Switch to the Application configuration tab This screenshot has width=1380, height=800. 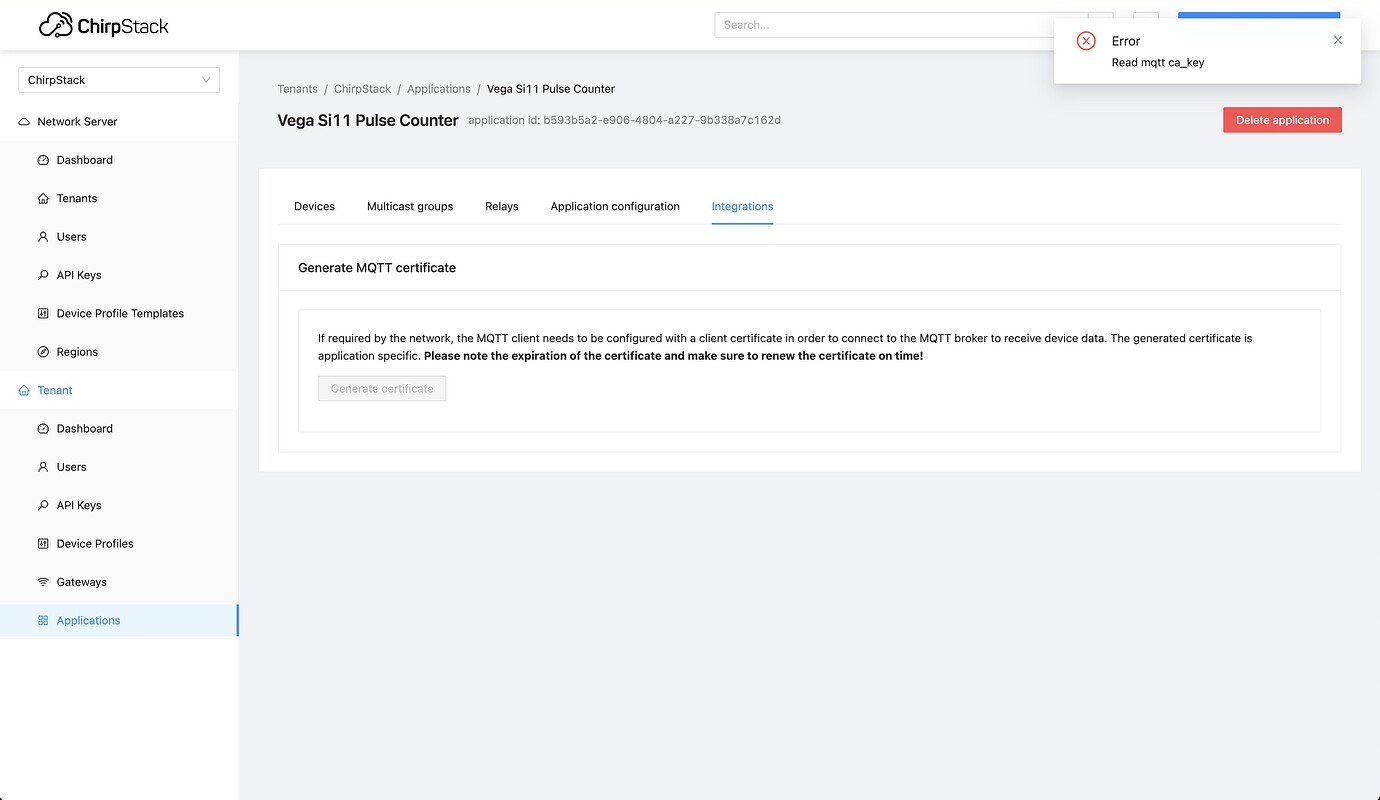tap(614, 206)
